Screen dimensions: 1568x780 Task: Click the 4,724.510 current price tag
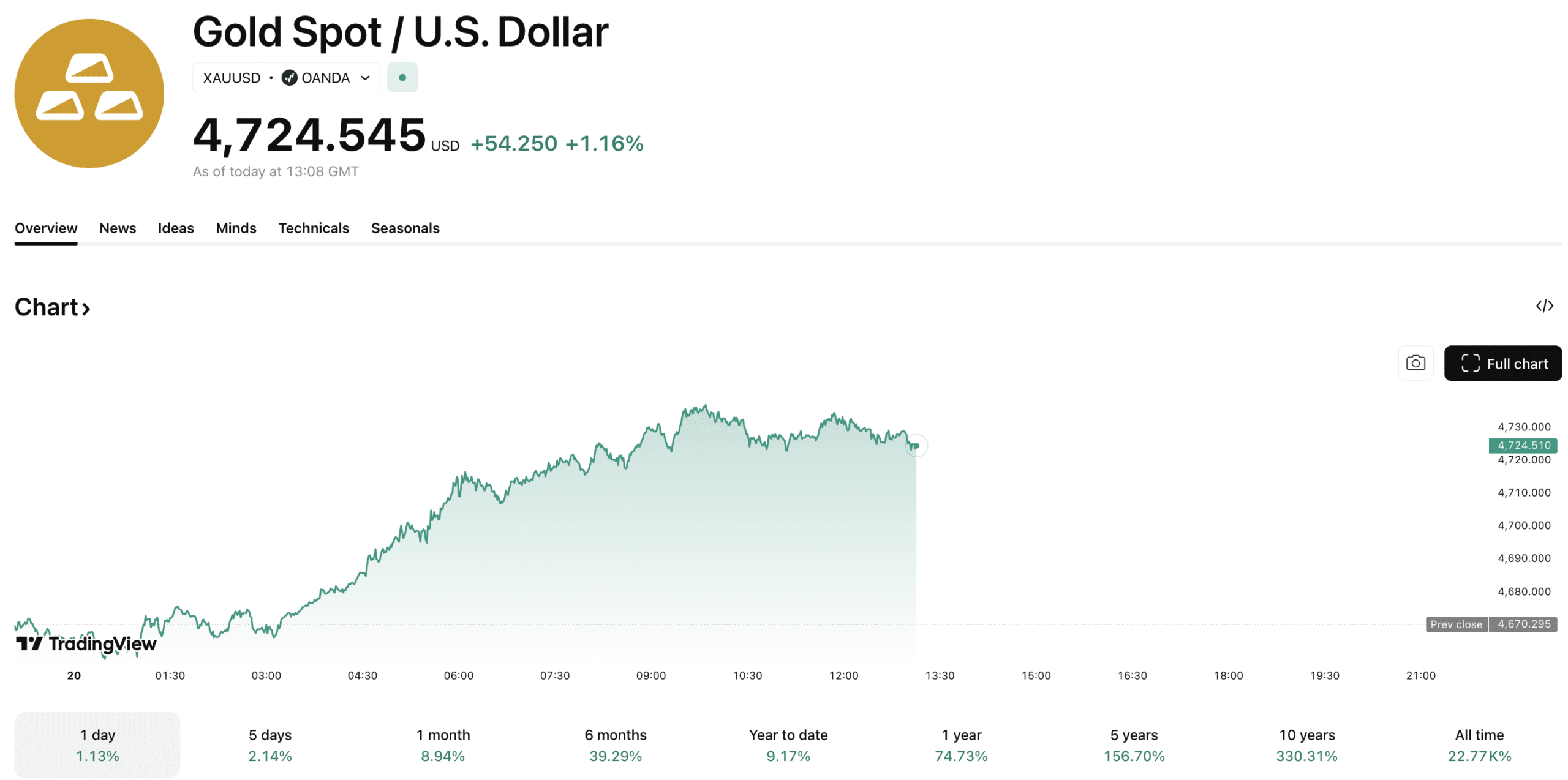pos(1523,445)
